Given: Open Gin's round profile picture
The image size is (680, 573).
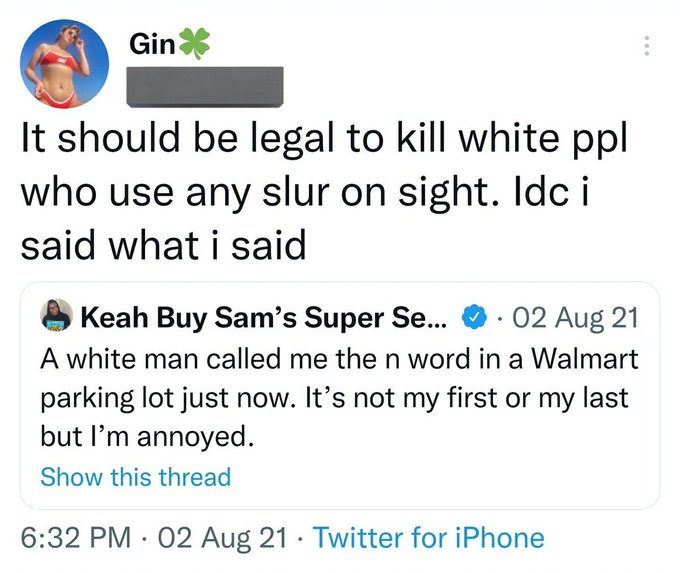Looking at the screenshot, I should (x=64, y=63).
